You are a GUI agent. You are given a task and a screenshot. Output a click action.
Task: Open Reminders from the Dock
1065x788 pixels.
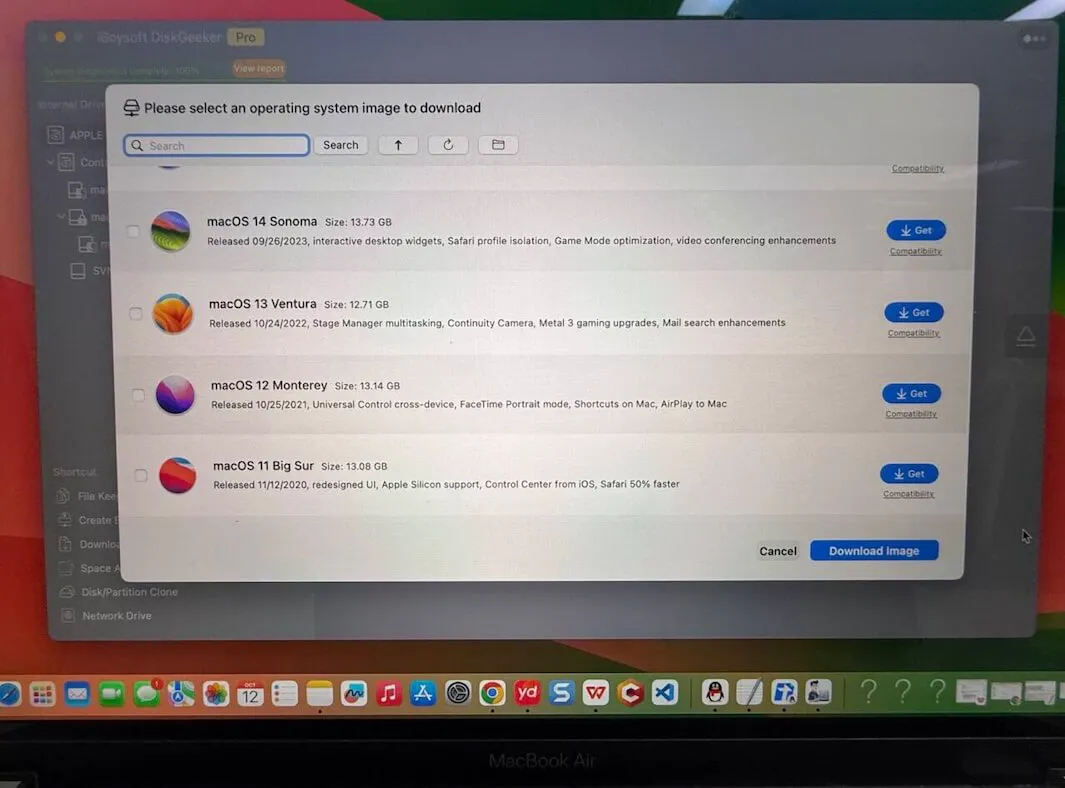[285, 694]
